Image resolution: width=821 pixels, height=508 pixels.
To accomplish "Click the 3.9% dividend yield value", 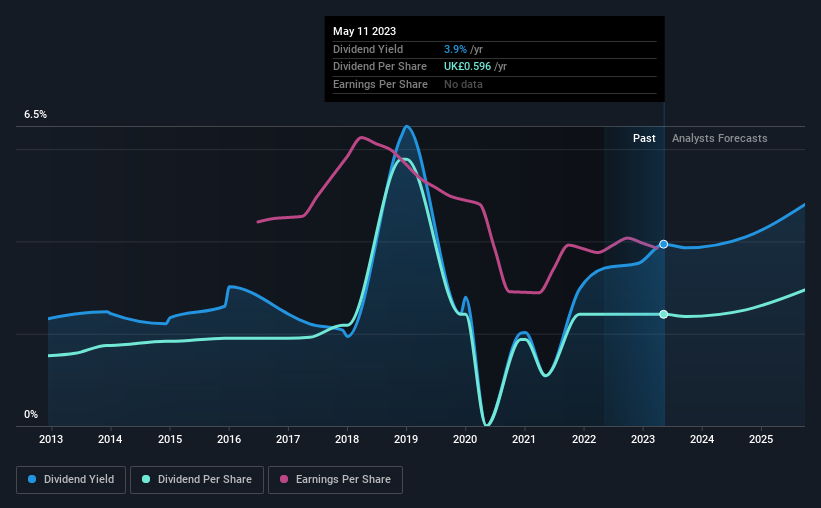I will tap(455, 49).
